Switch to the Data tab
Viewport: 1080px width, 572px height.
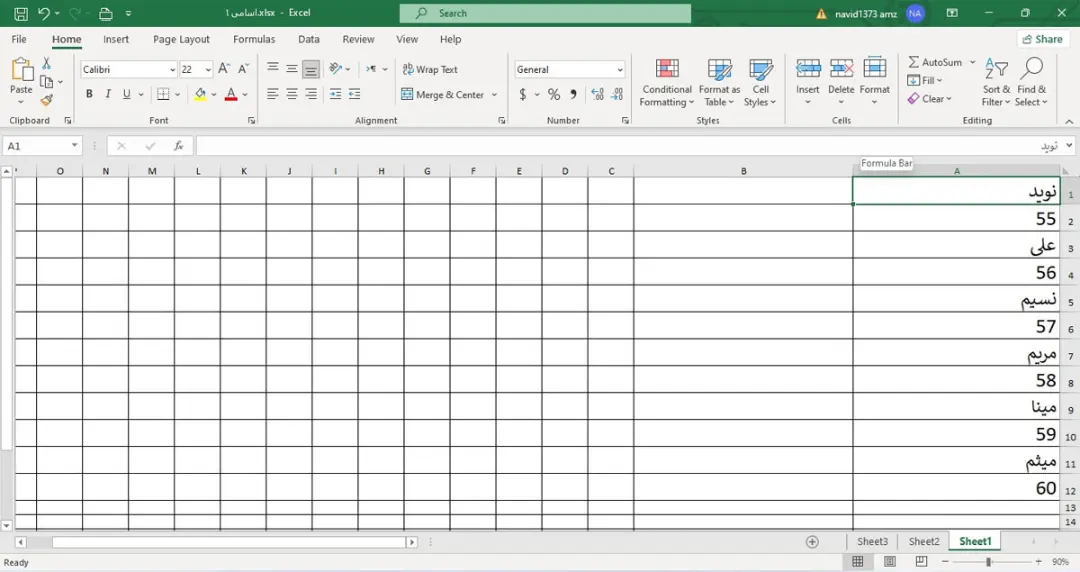pyautogui.click(x=309, y=39)
